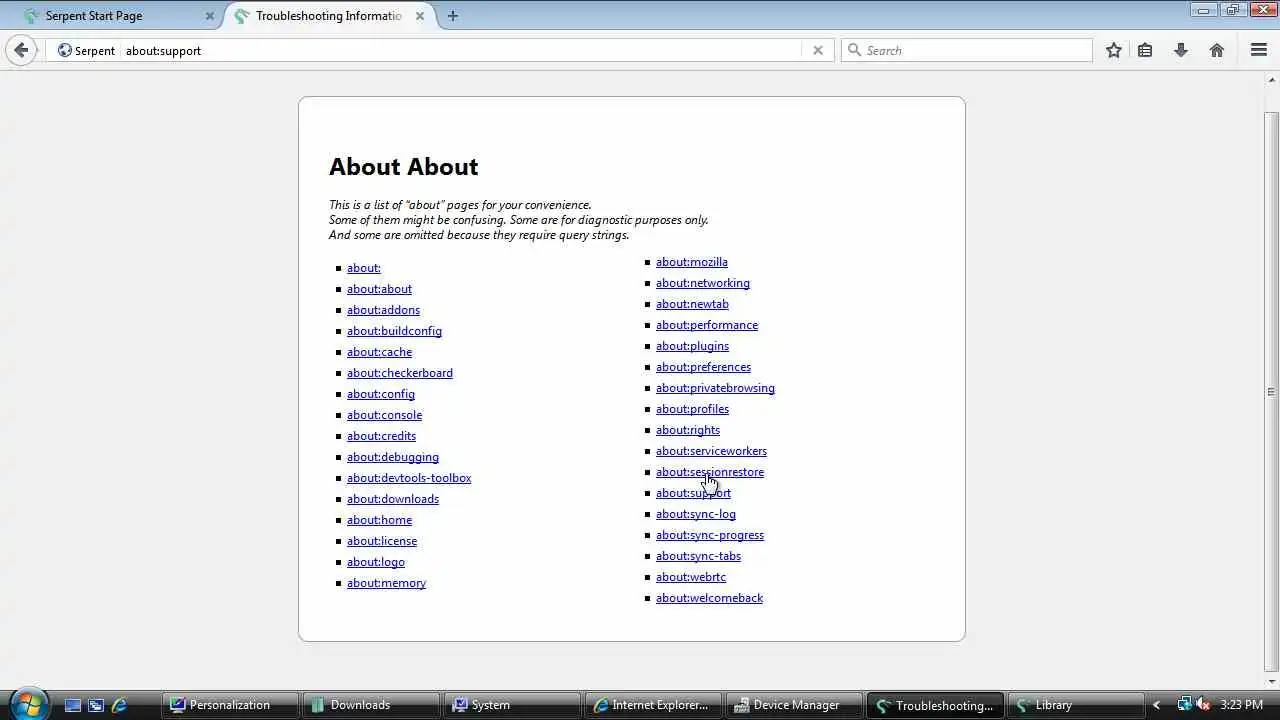Image resolution: width=1280 pixels, height=720 pixels.
Task: Open the about:networking link
Action: coord(703,283)
